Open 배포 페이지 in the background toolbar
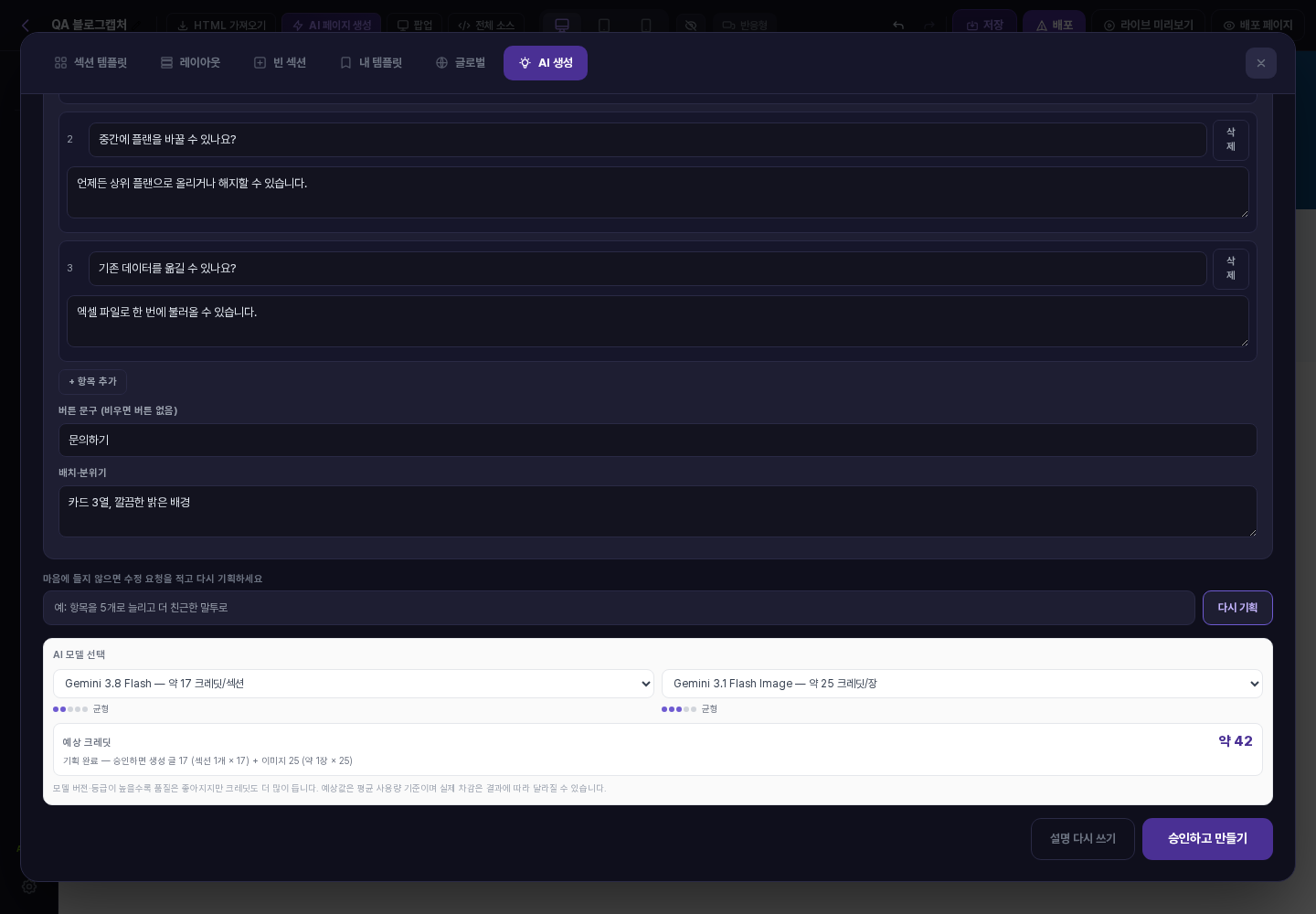1316x914 pixels. click(x=1258, y=26)
